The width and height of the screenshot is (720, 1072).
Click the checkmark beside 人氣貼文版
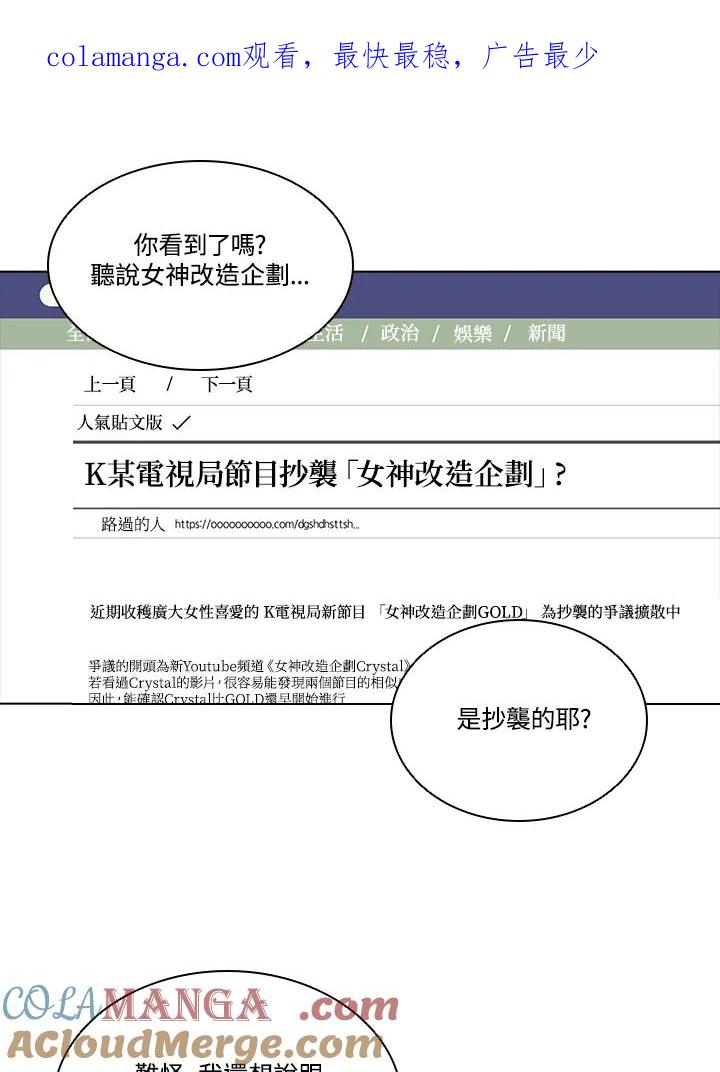181,423
